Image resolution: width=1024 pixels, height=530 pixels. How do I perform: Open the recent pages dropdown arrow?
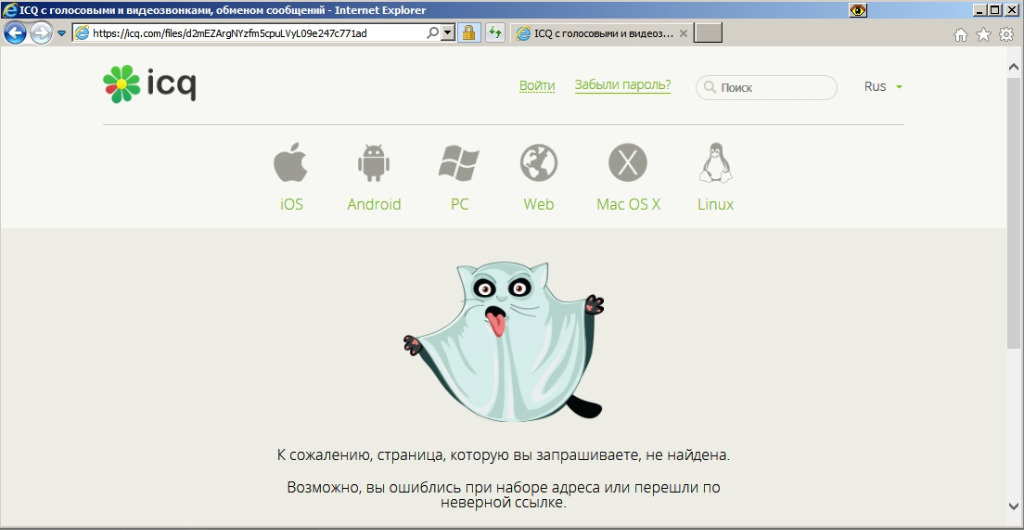click(x=62, y=33)
